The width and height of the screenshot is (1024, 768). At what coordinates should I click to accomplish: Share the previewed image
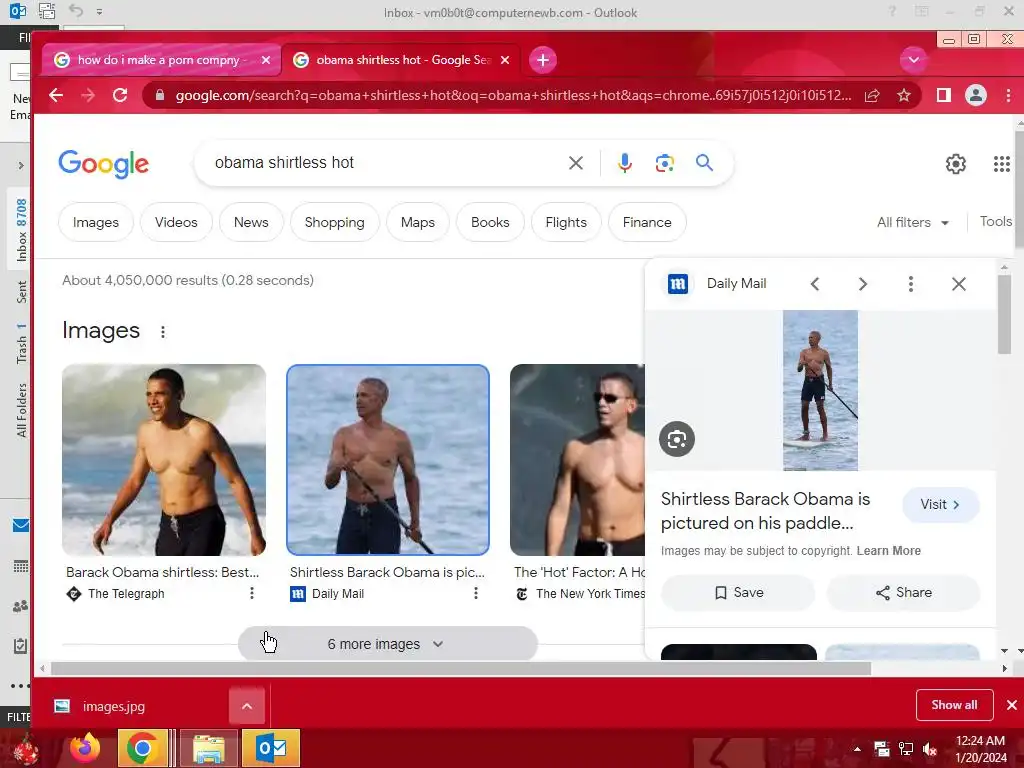[x=903, y=593]
